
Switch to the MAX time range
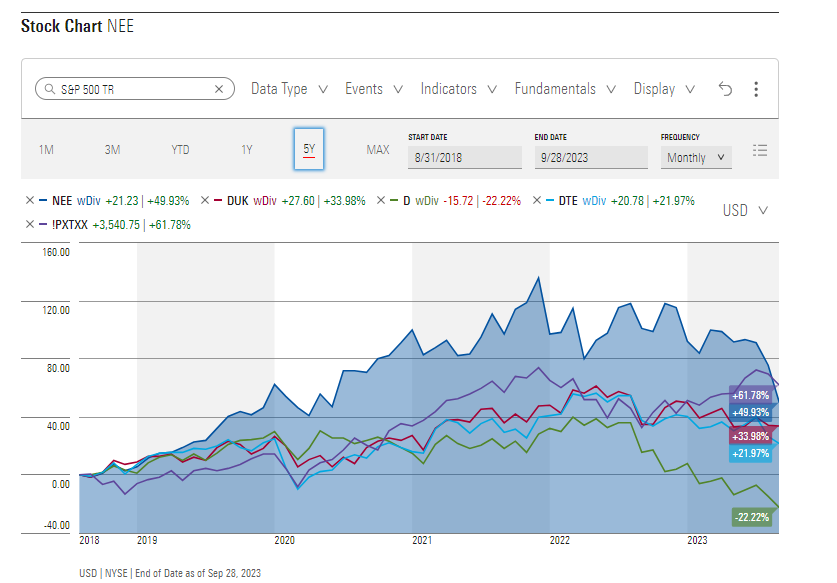click(x=378, y=150)
